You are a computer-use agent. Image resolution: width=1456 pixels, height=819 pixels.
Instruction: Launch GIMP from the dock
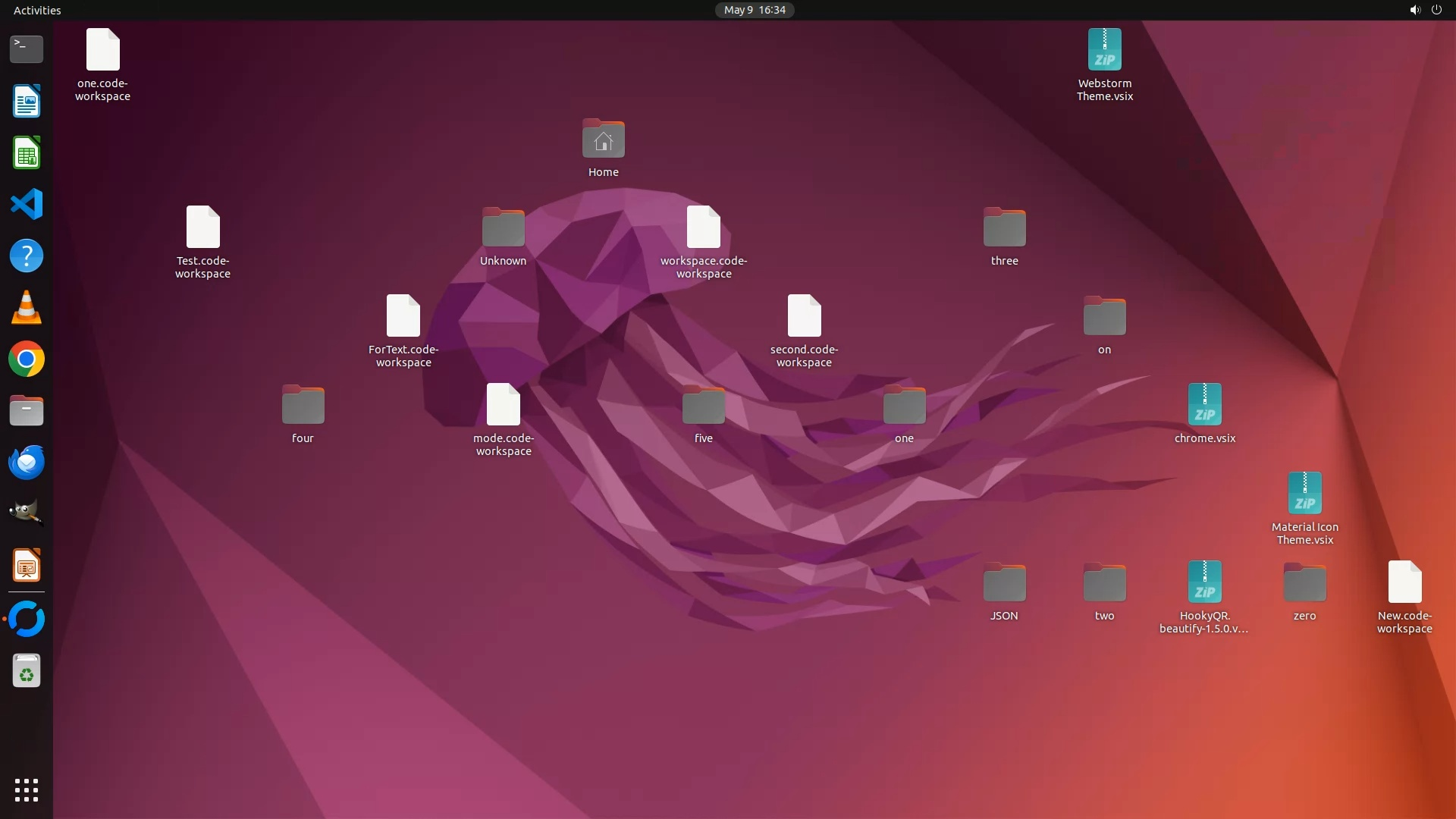click(27, 513)
